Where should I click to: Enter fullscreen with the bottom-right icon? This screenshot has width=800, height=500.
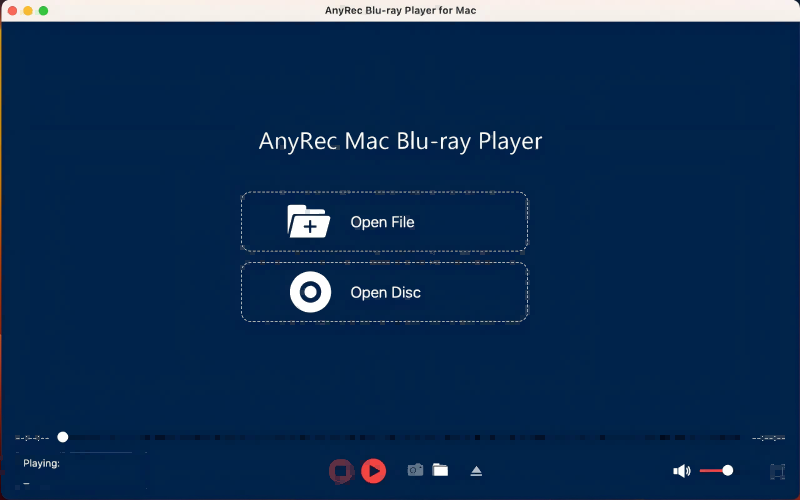click(x=777, y=471)
